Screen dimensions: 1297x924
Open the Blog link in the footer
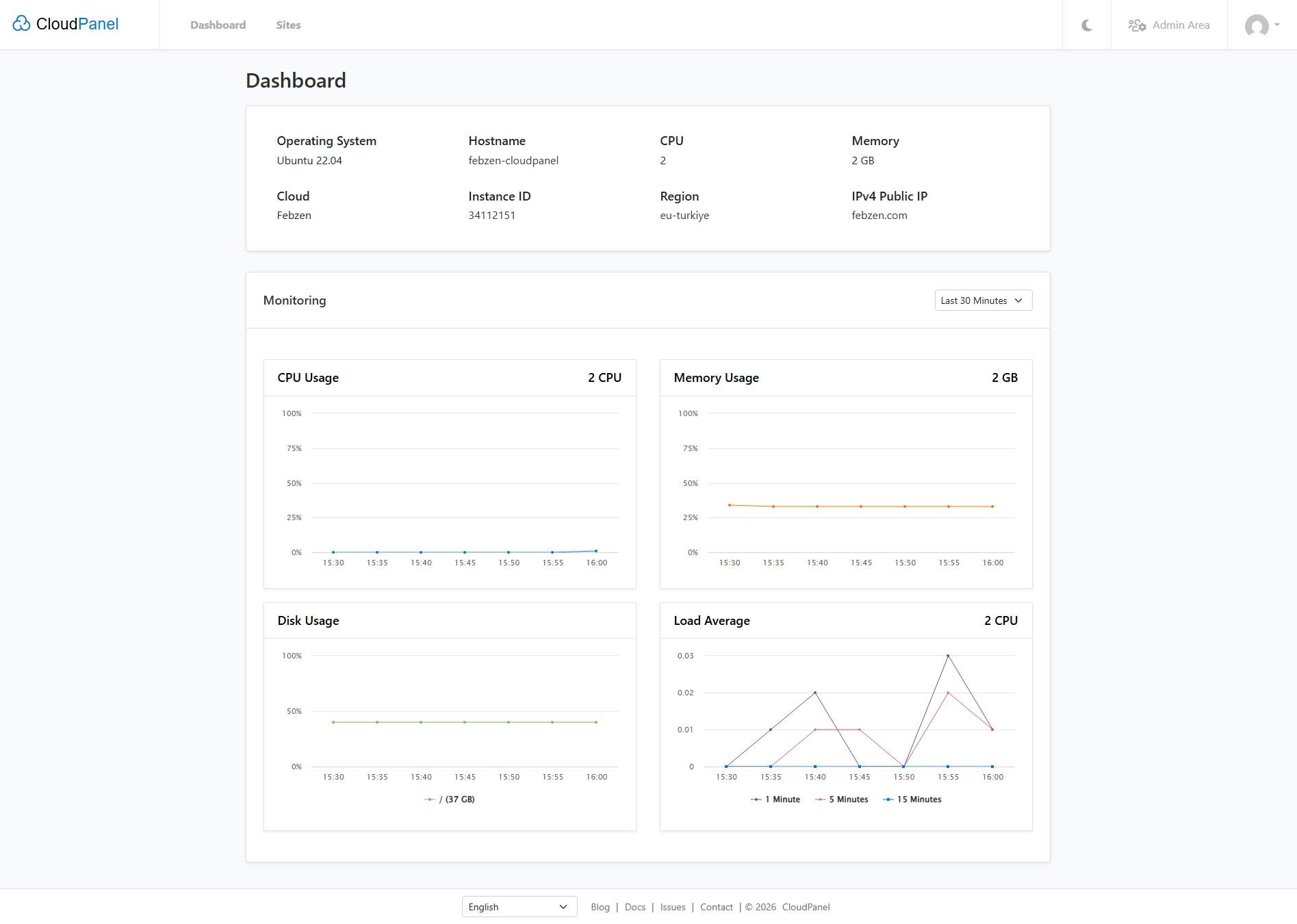pos(600,906)
